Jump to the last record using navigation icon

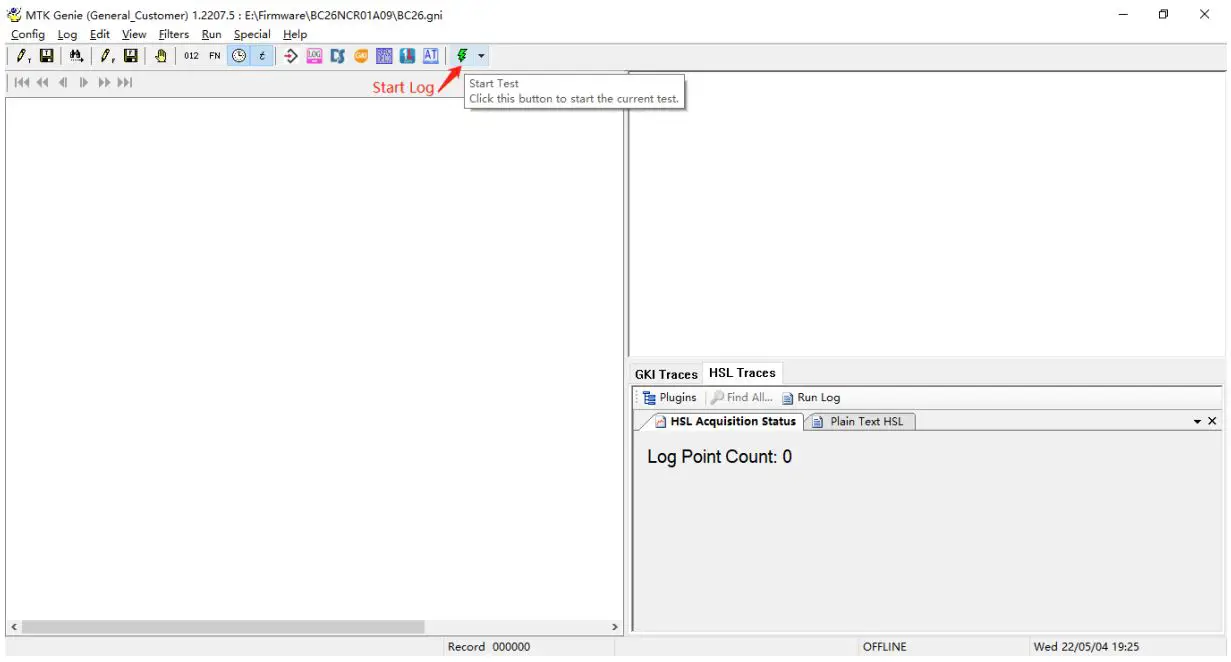(x=125, y=82)
